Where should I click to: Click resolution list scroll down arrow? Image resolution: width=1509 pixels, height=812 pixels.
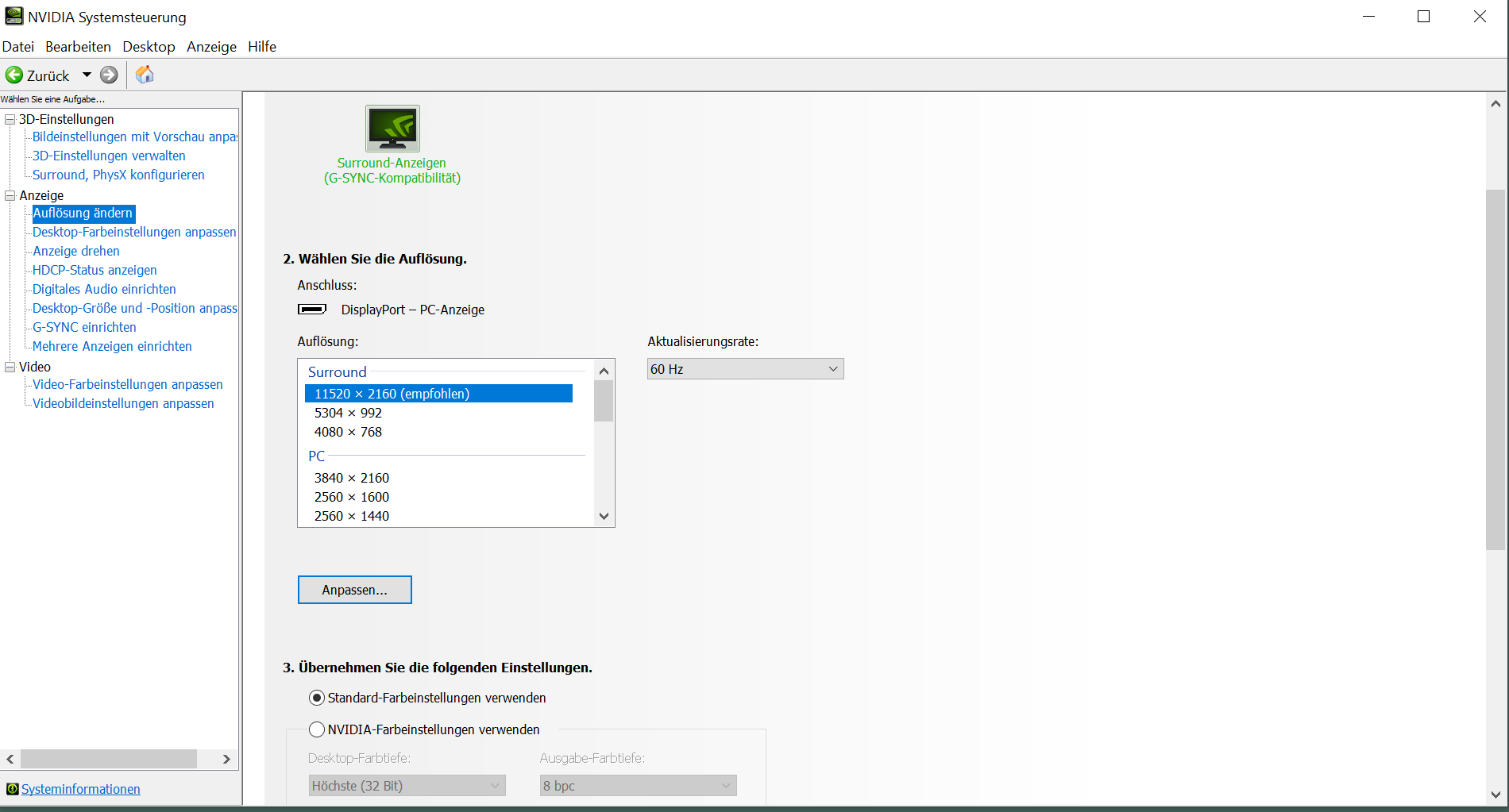tap(604, 516)
